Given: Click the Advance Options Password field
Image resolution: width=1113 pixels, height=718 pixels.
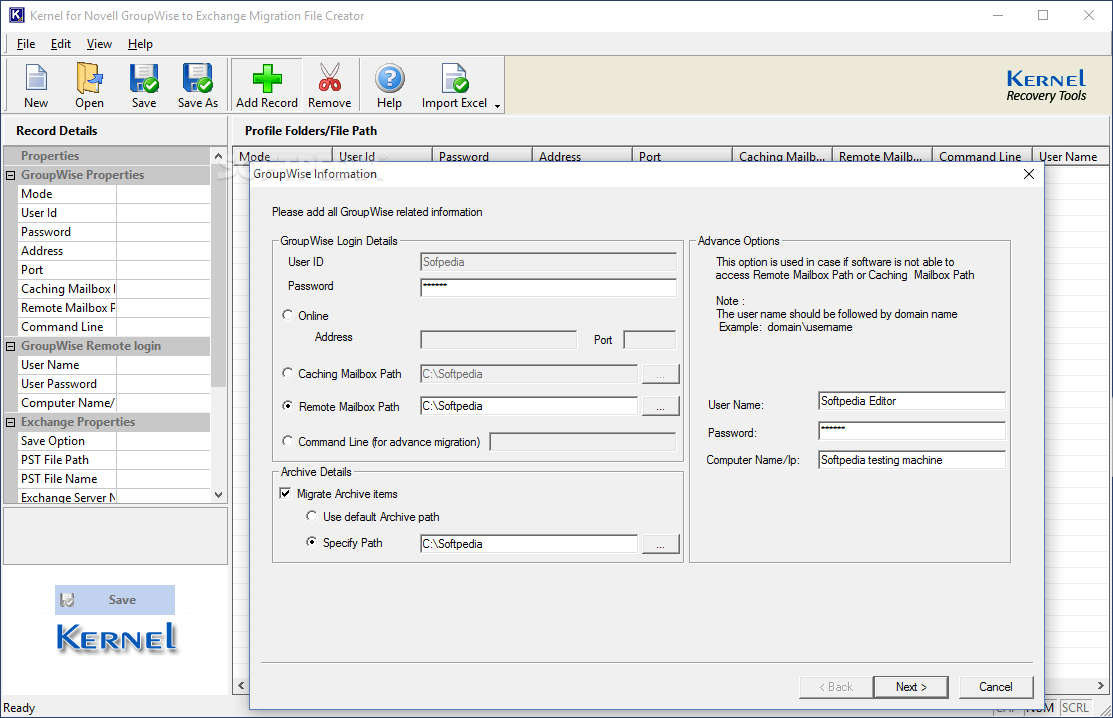Looking at the screenshot, I should tap(911, 430).
